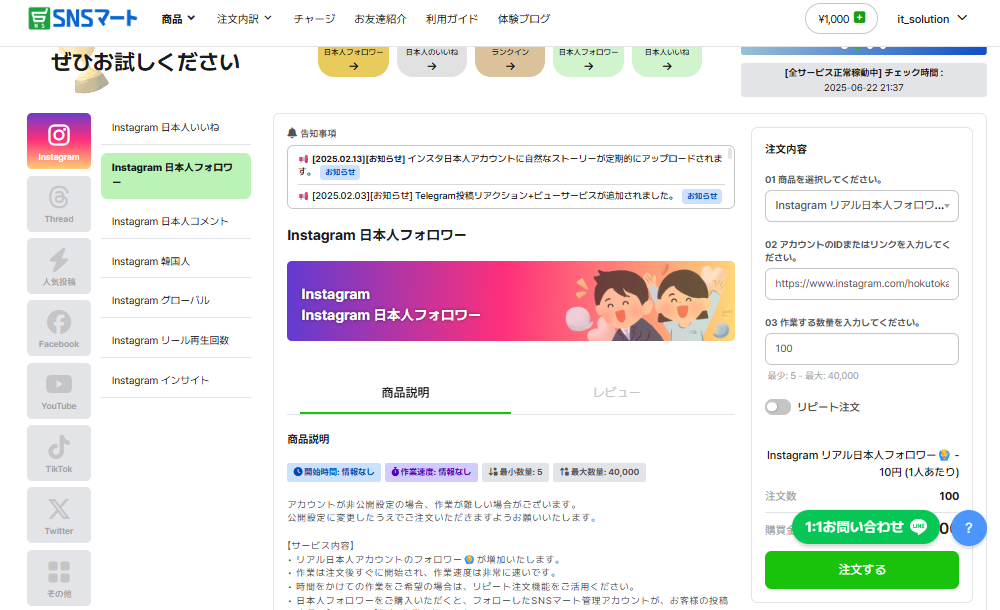Click the LINE icon in contact button
This screenshot has width=1000, height=610.
[x=918, y=526]
